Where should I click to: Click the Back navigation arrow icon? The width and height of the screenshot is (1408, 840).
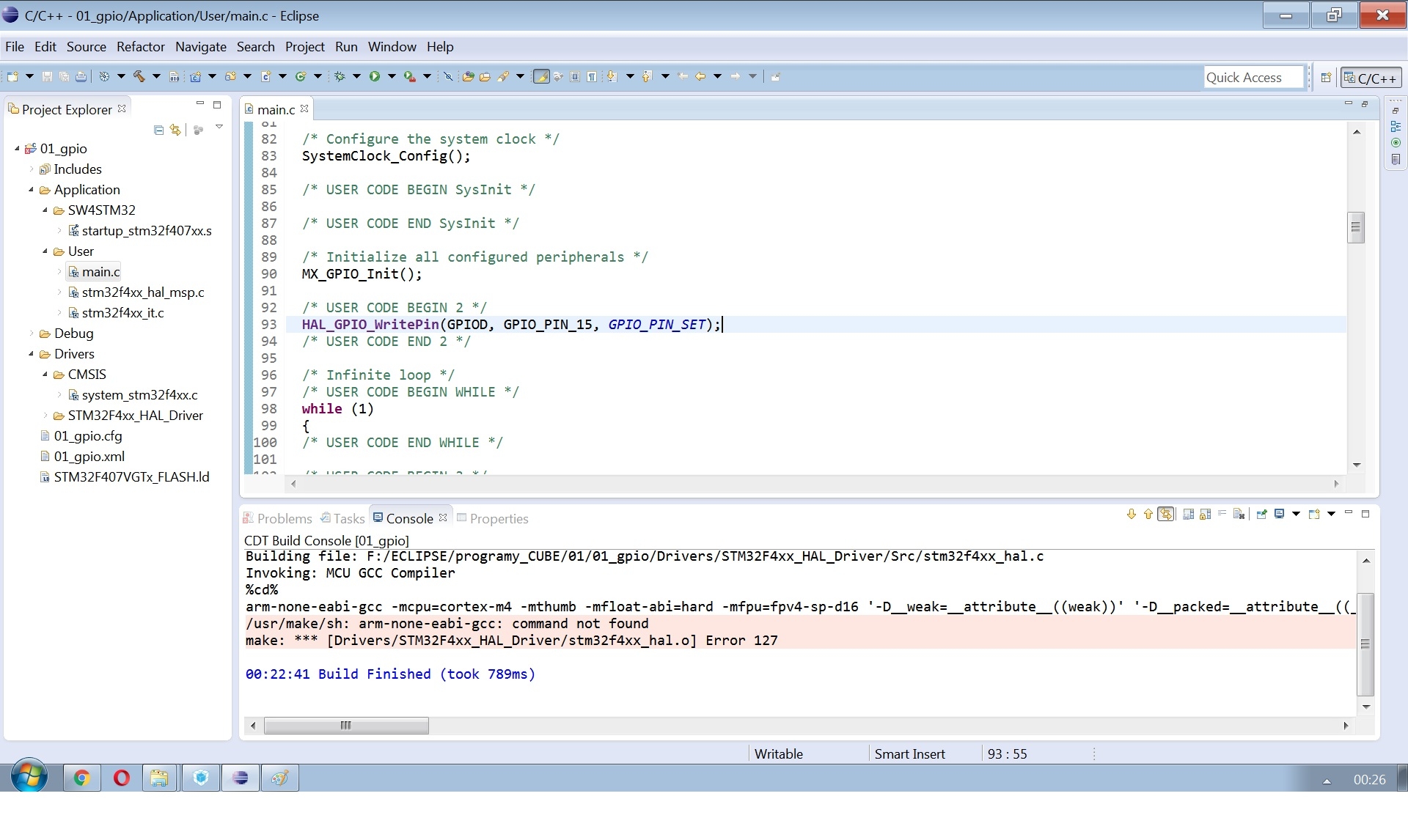click(x=700, y=76)
